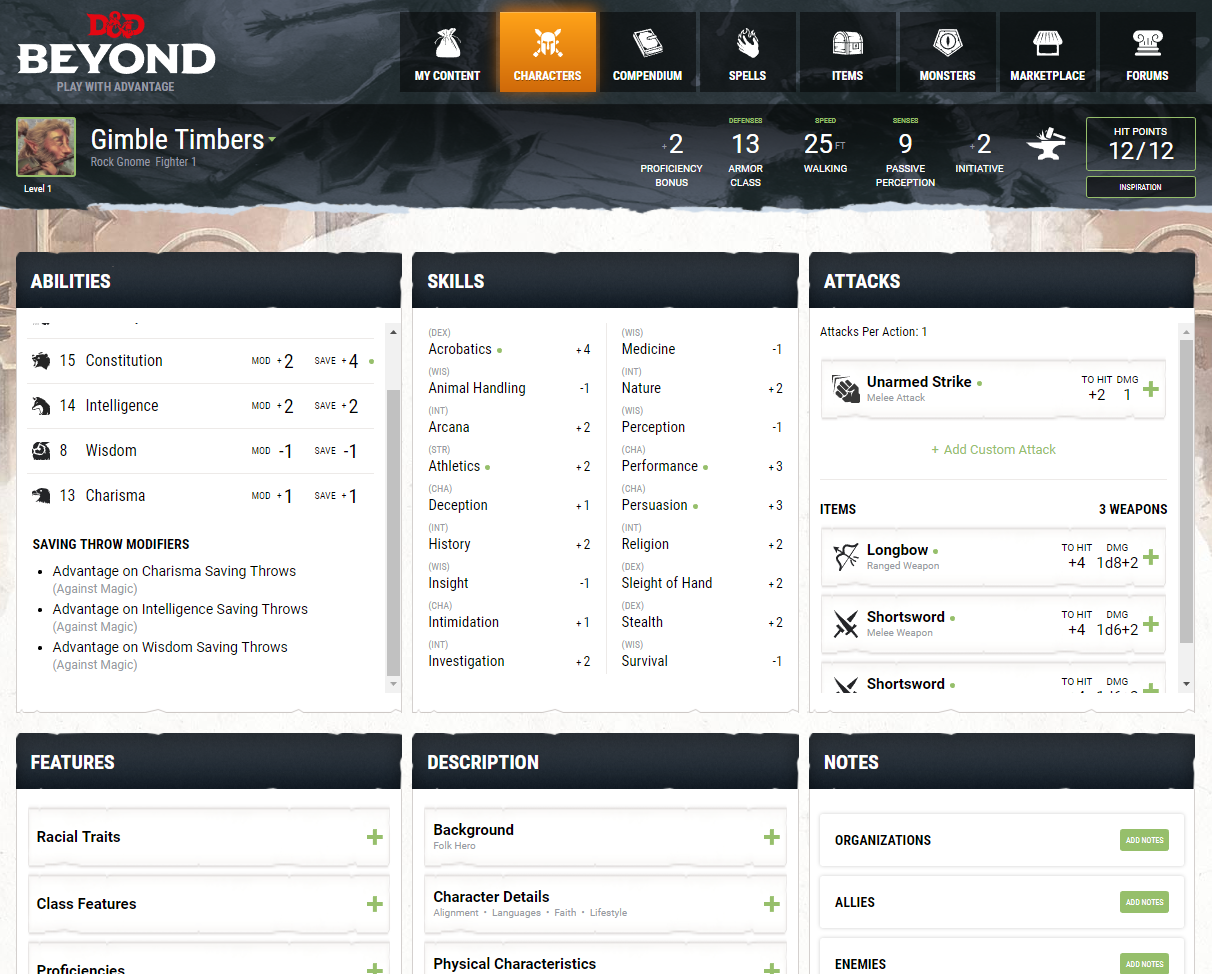
Task: Click the Charisma eagle icon
Action: pyautogui.click(x=41, y=496)
